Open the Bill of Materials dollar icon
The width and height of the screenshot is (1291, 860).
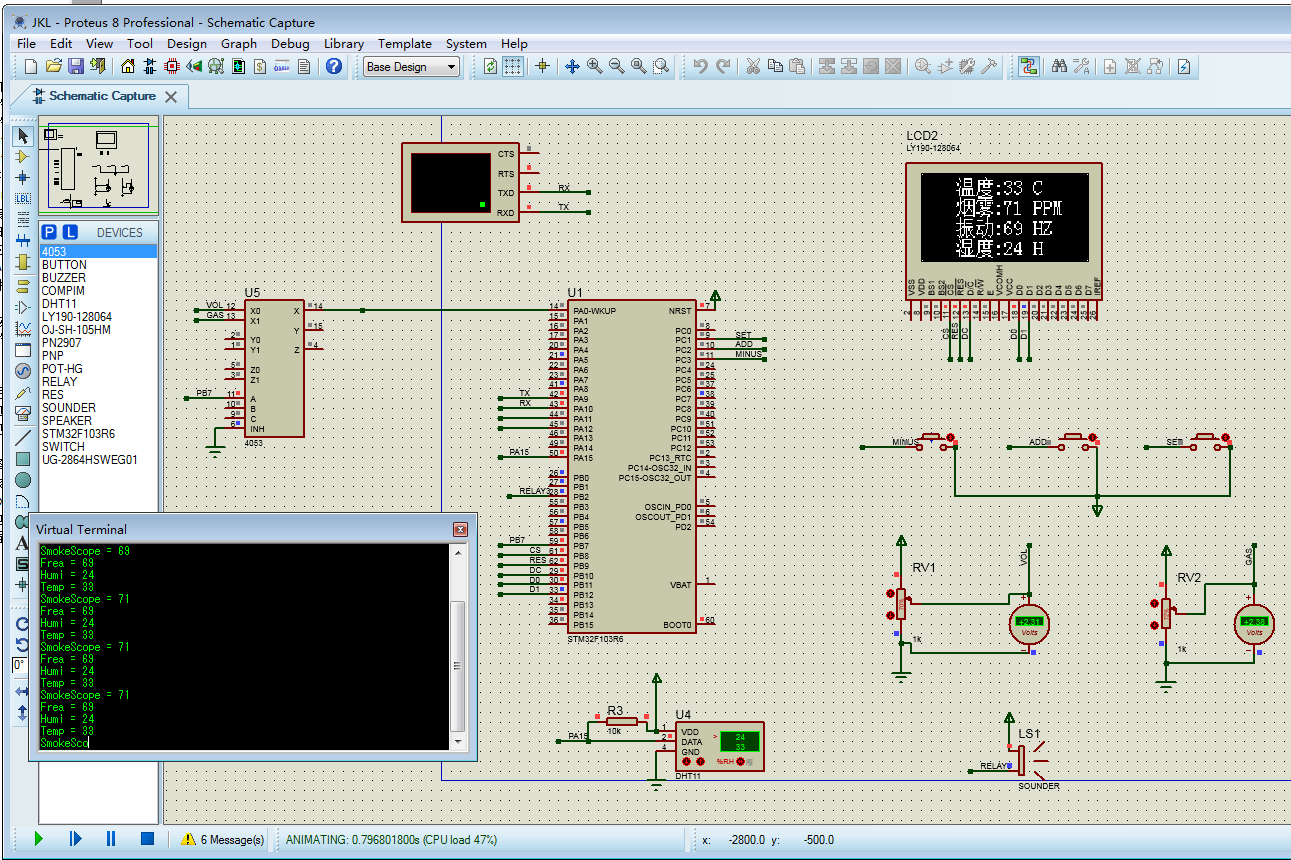[x=260, y=66]
